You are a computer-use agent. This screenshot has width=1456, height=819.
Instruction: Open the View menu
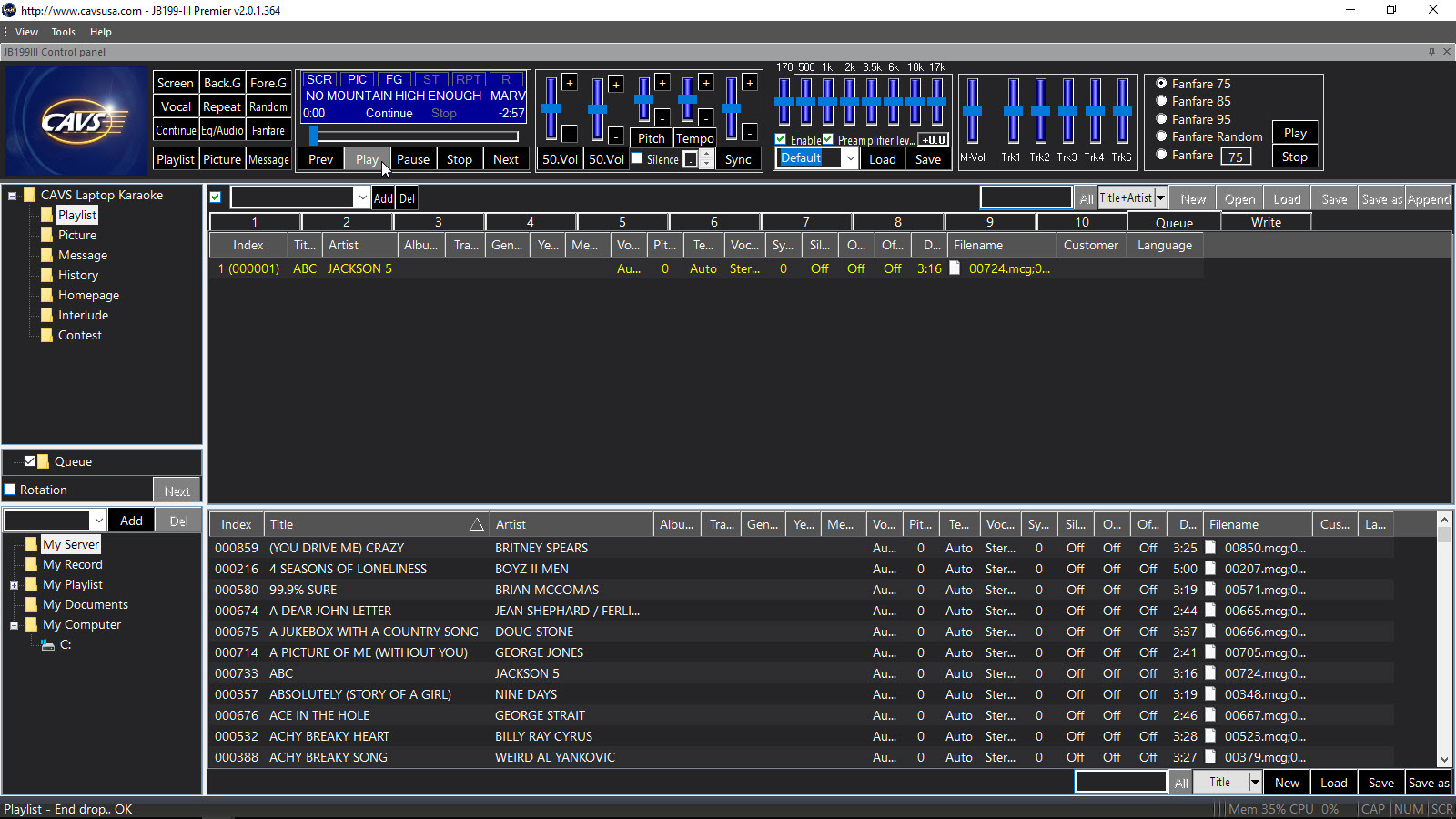(x=26, y=32)
